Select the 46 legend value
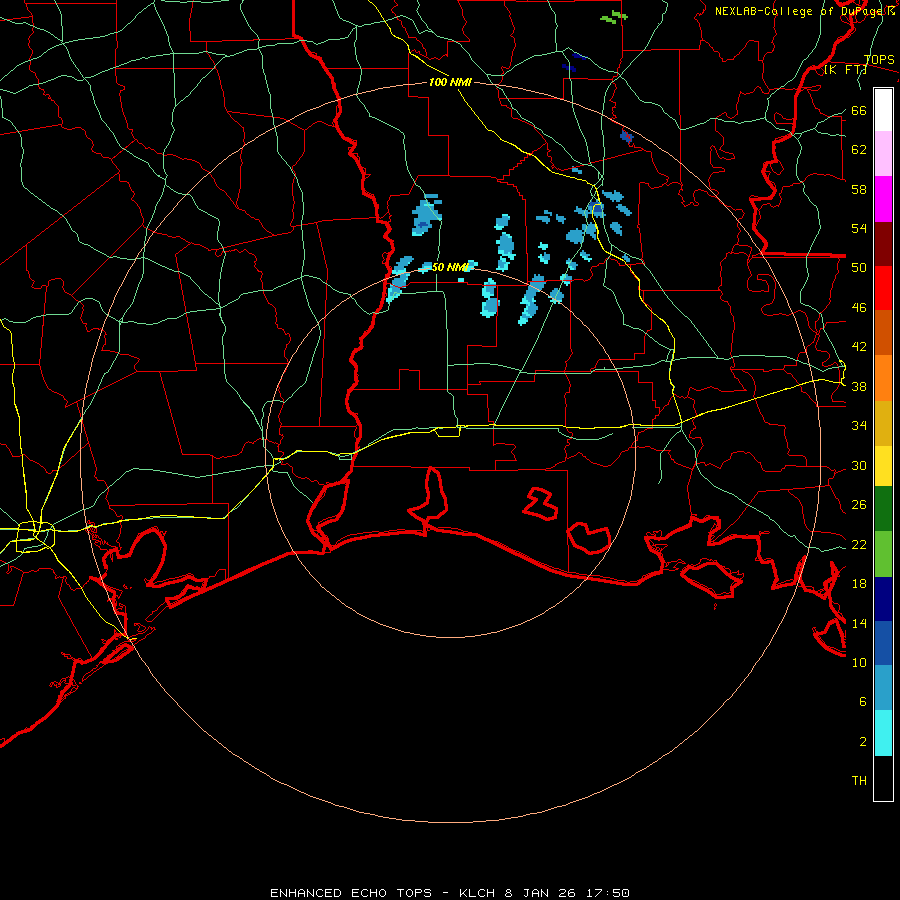 859,308
